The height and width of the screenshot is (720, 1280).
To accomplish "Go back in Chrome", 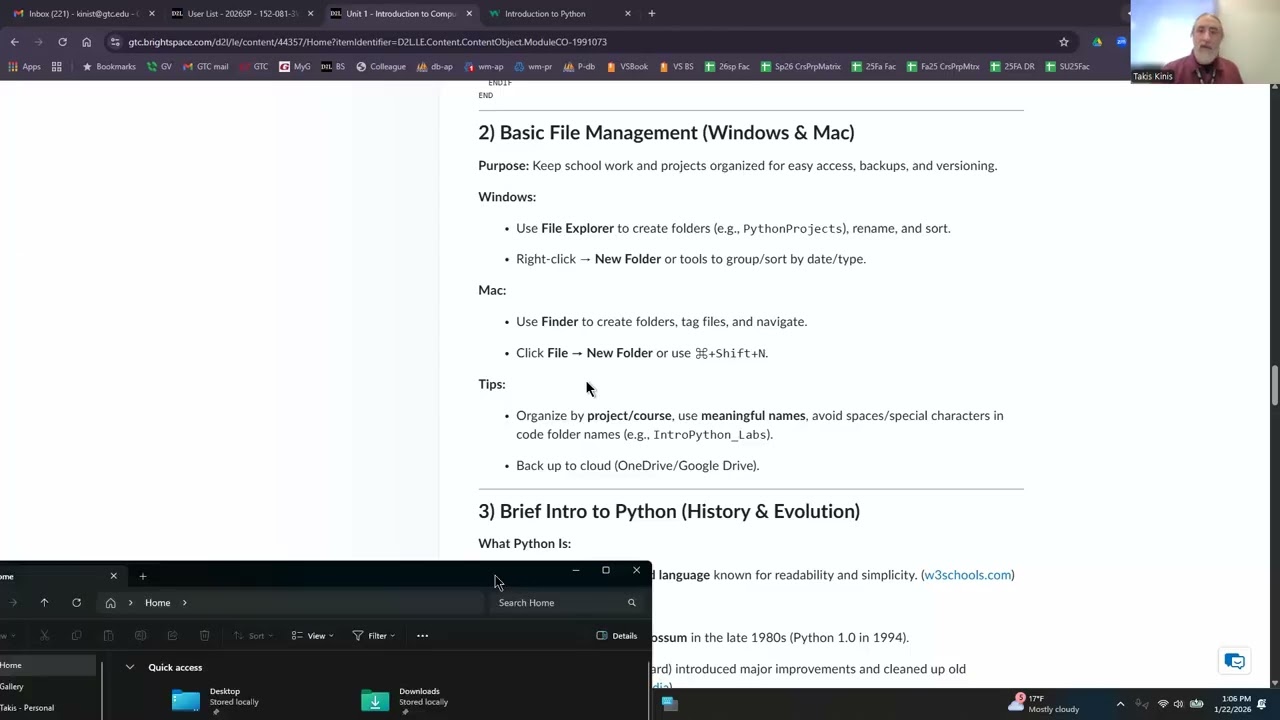I will [x=14, y=42].
